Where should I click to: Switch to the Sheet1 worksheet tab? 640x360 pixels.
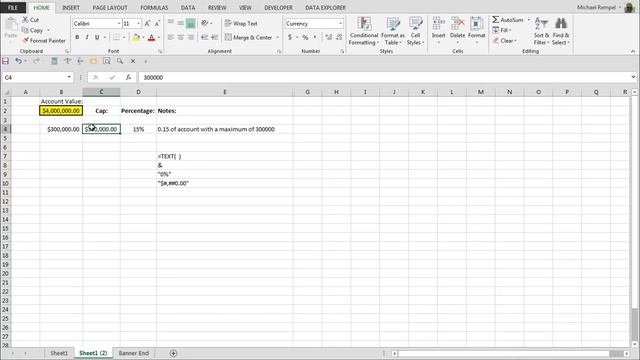point(59,353)
